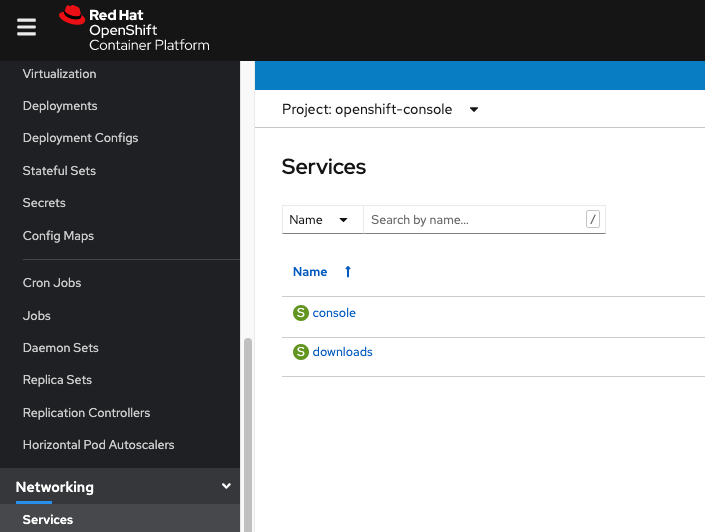Click the green S icon beside downloads

tap(300, 352)
